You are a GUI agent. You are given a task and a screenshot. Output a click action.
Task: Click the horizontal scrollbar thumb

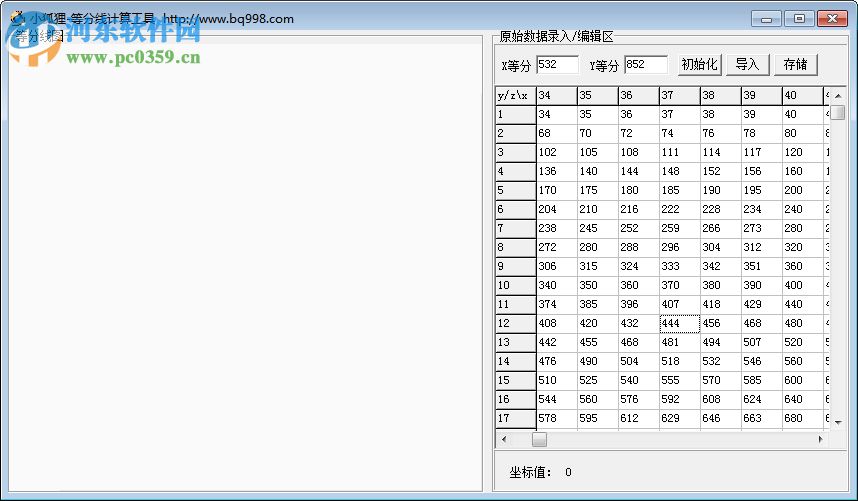tap(540, 439)
